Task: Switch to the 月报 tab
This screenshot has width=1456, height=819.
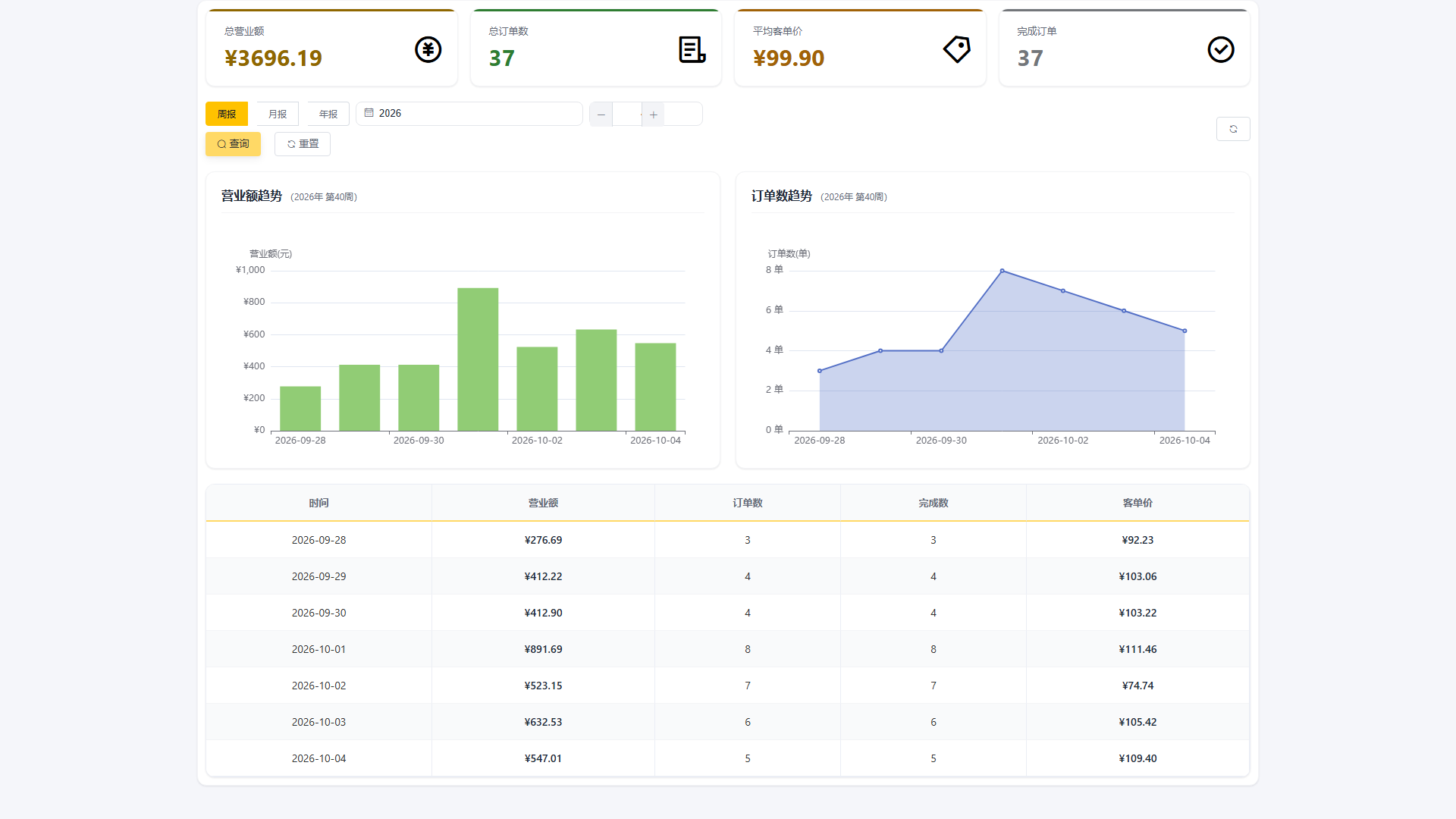Action: (x=278, y=114)
